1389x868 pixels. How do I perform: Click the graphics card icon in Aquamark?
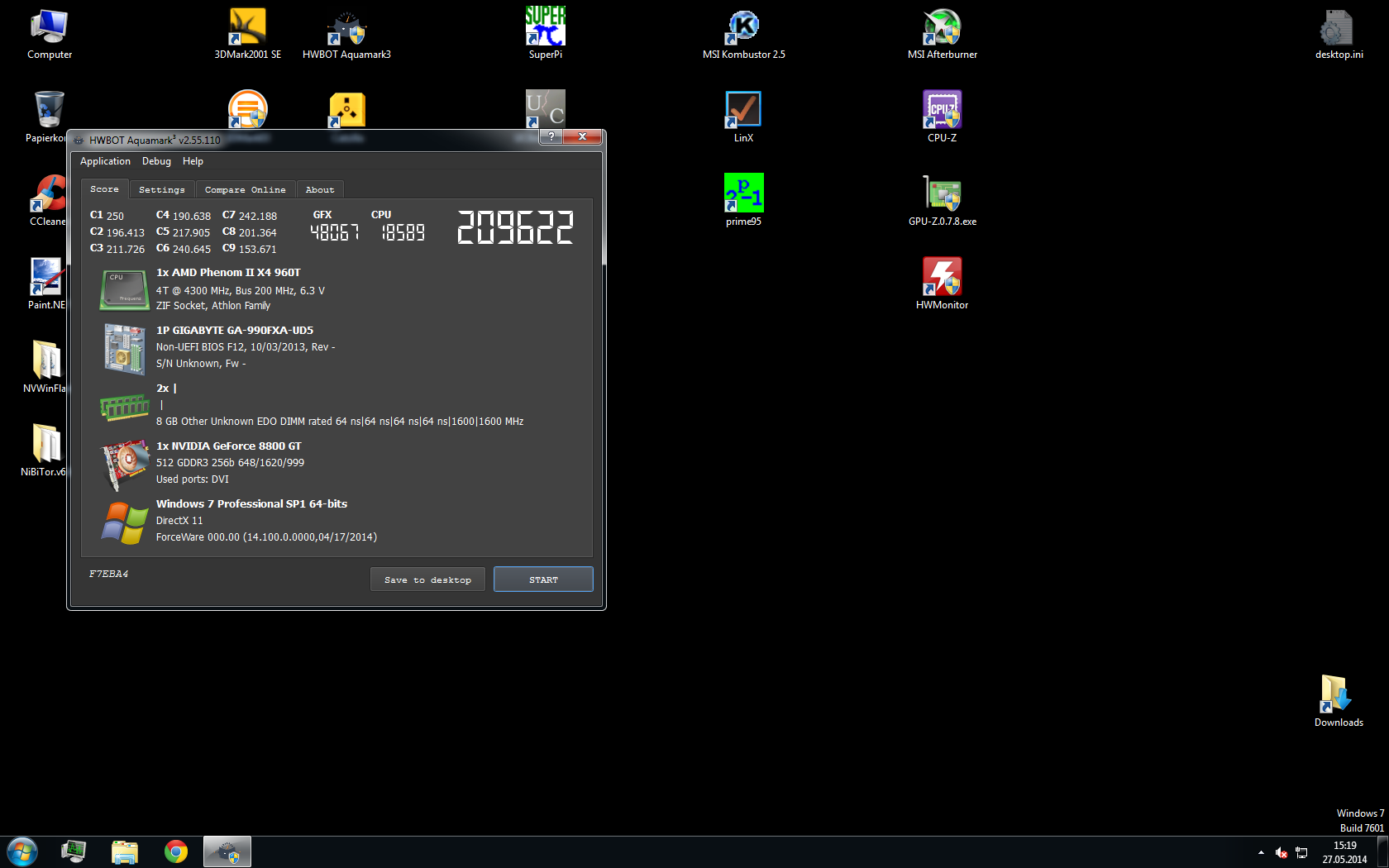click(x=124, y=465)
